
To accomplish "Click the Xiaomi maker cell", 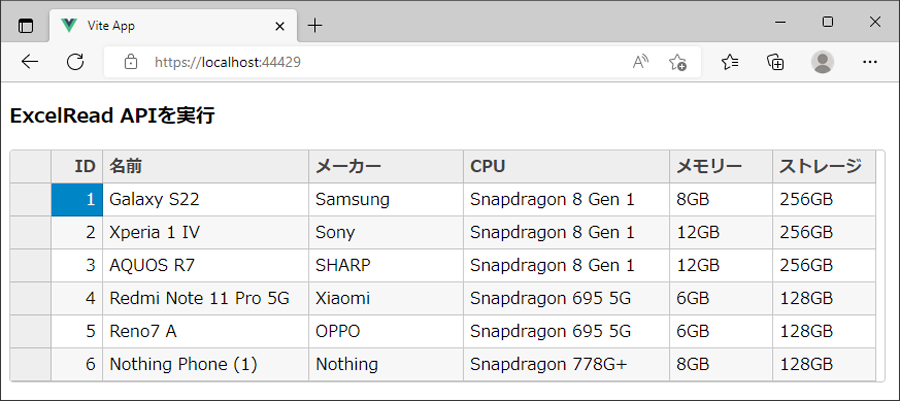I will pyautogui.click(x=386, y=298).
